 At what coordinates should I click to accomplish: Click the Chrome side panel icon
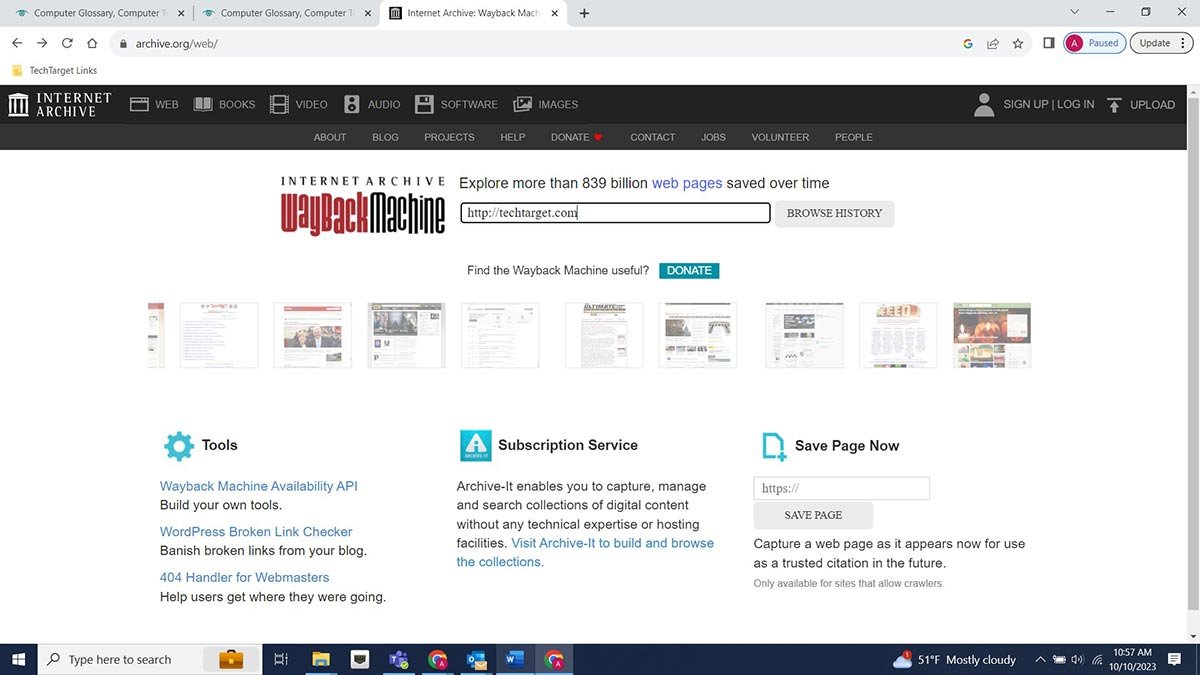pyautogui.click(x=1048, y=43)
